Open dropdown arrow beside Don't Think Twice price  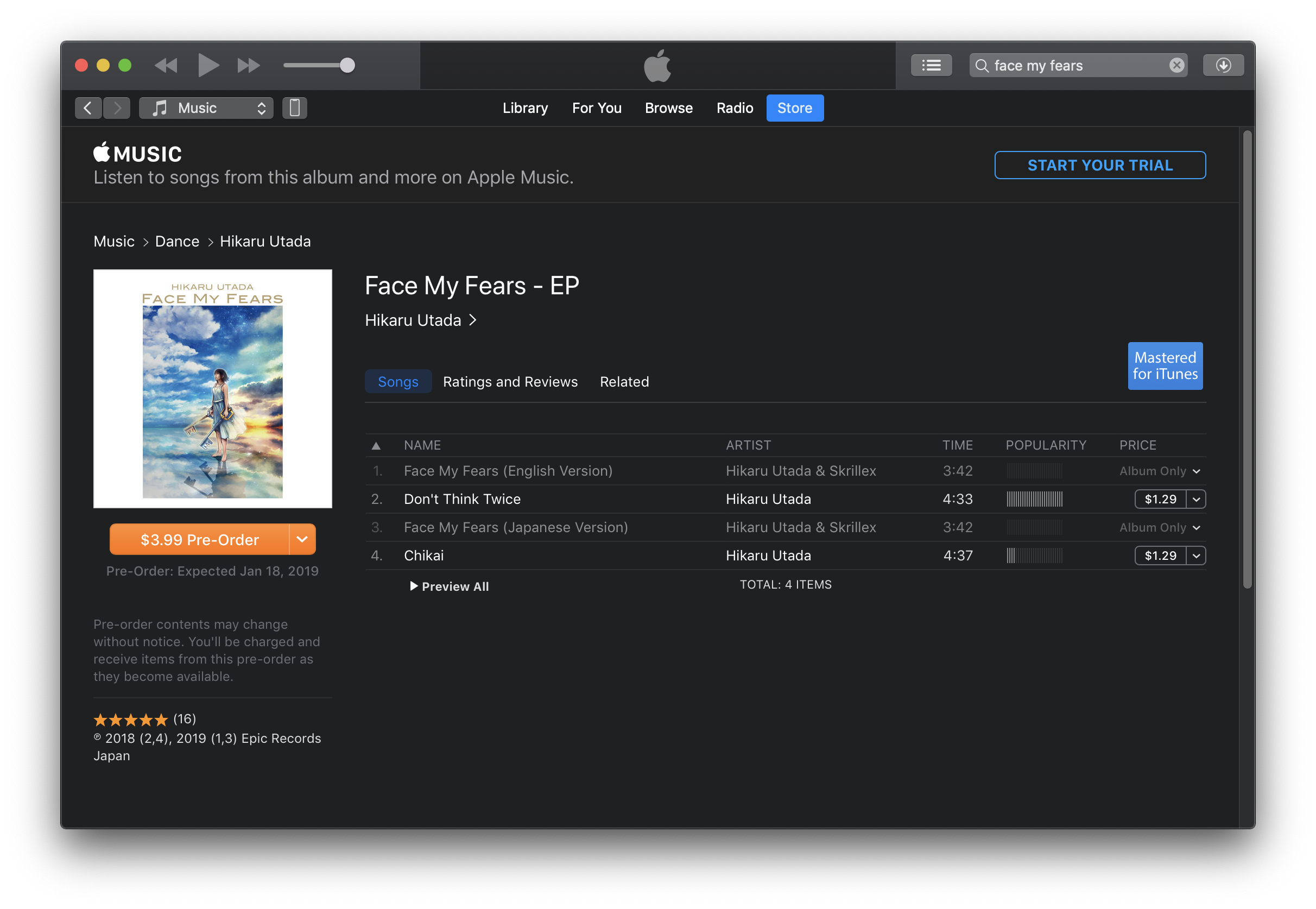point(1196,499)
